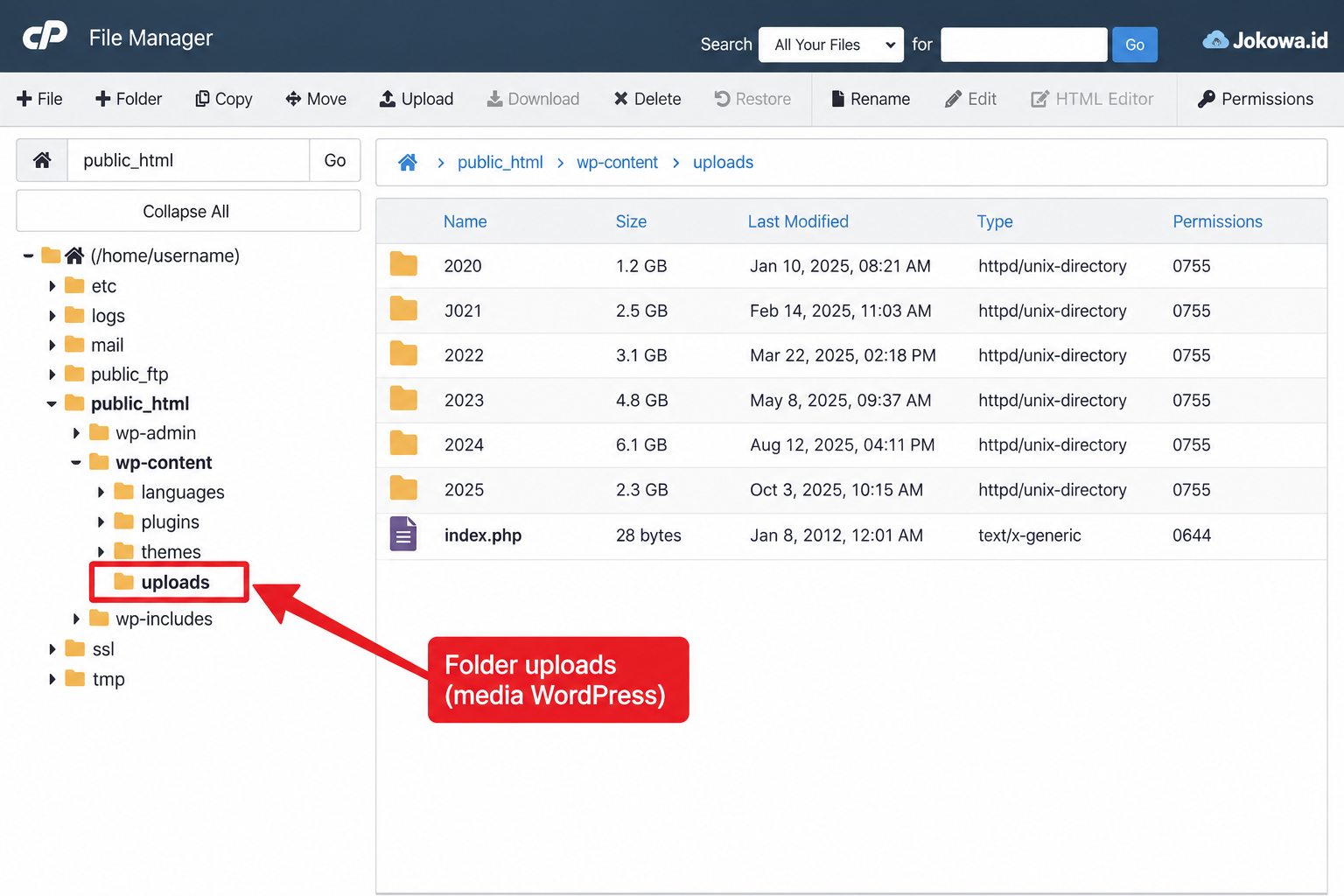Viewport: 1344px width, 896px height.
Task: Select uploads folder in tree
Action: pos(175,582)
